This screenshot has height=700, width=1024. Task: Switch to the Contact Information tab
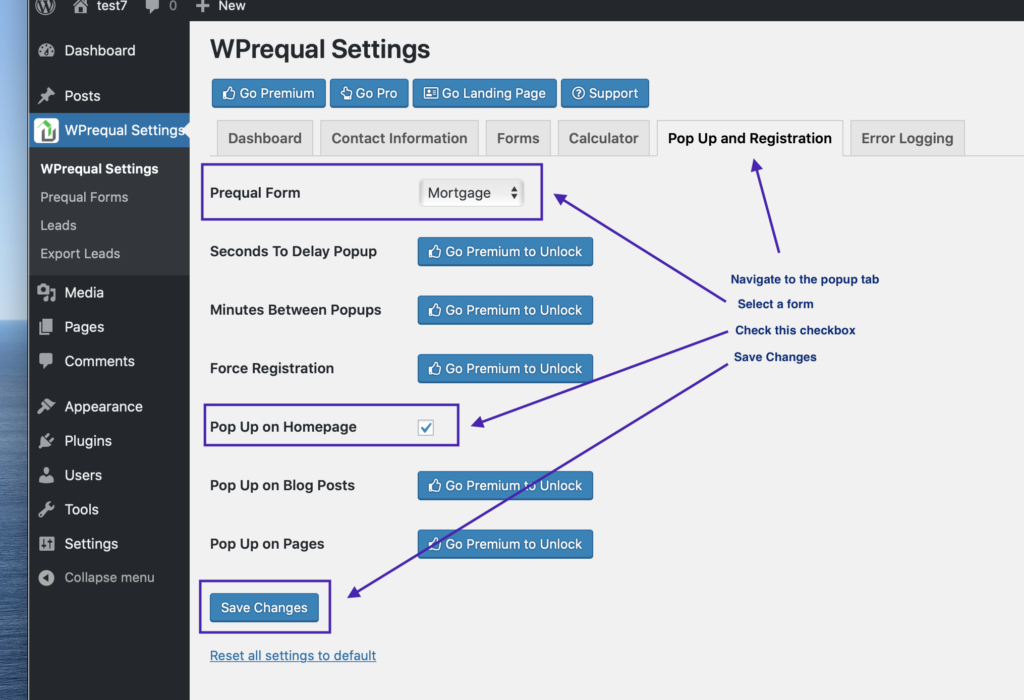(x=399, y=138)
